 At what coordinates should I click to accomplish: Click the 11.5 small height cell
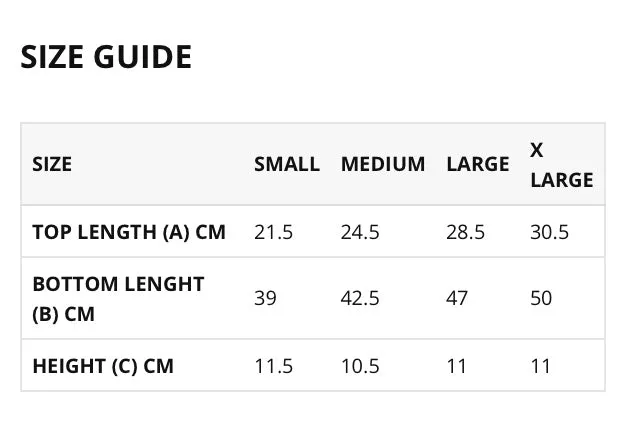(274, 366)
